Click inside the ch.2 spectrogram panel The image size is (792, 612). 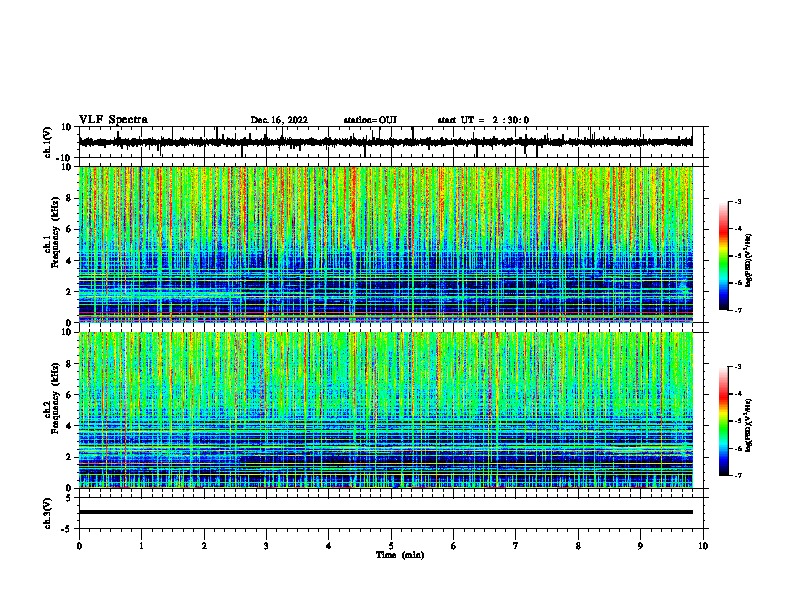pyautogui.click(x=386, y=410)
